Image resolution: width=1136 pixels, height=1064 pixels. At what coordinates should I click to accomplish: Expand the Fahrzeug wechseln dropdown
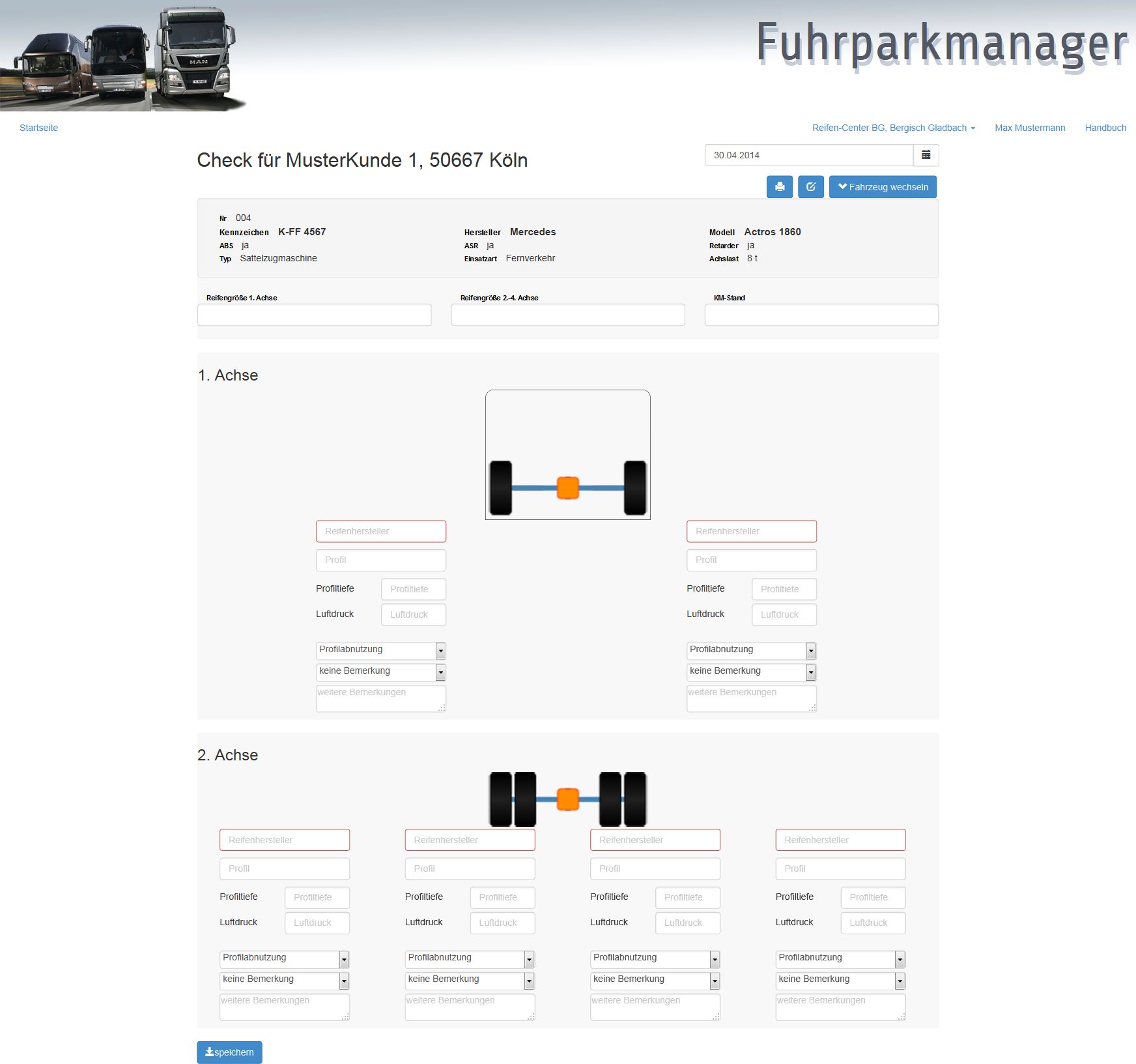tap(883, 187)
